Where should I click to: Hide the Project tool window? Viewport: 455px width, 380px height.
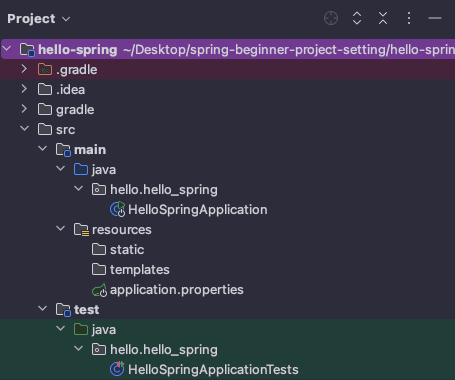[x=435, y=18]
